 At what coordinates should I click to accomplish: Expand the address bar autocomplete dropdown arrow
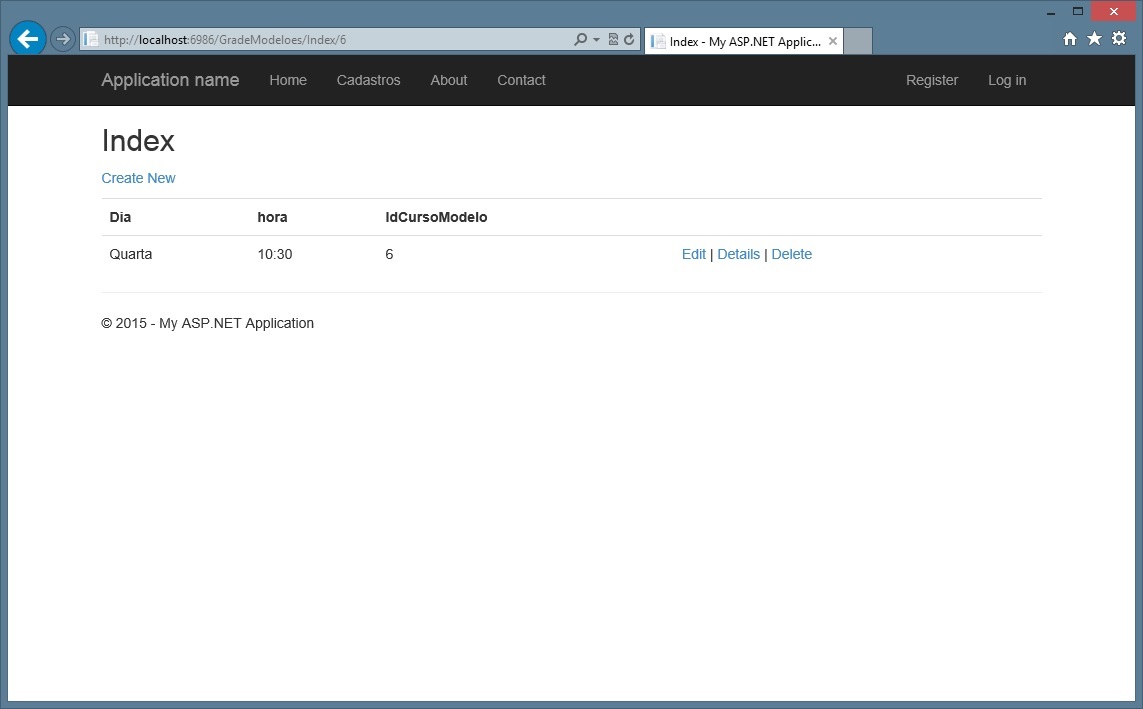point(597,40)
